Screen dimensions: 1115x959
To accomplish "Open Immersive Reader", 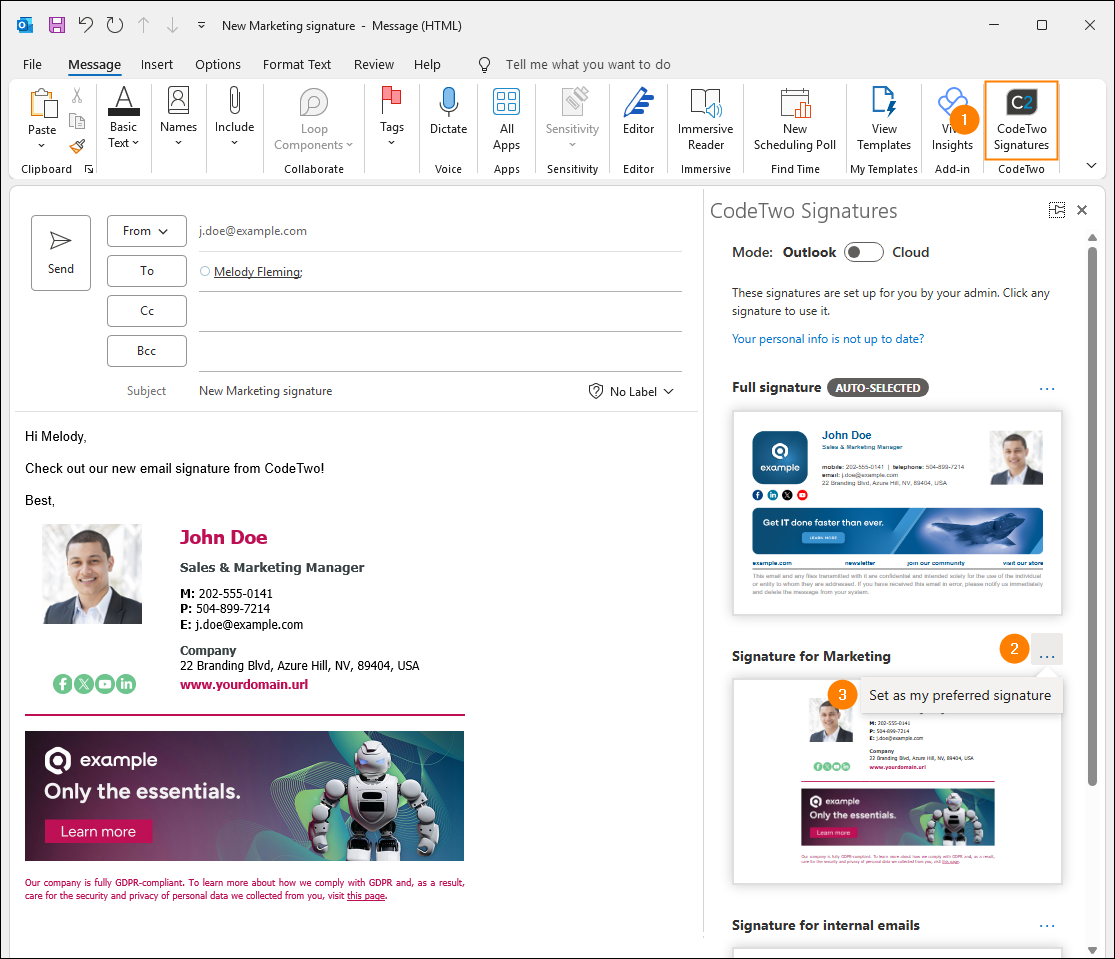I will (x=705, y=119).
